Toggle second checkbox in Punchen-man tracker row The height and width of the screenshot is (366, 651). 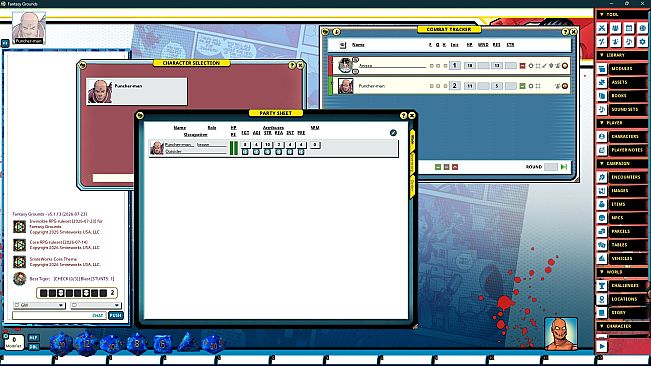tap(438, 86)
